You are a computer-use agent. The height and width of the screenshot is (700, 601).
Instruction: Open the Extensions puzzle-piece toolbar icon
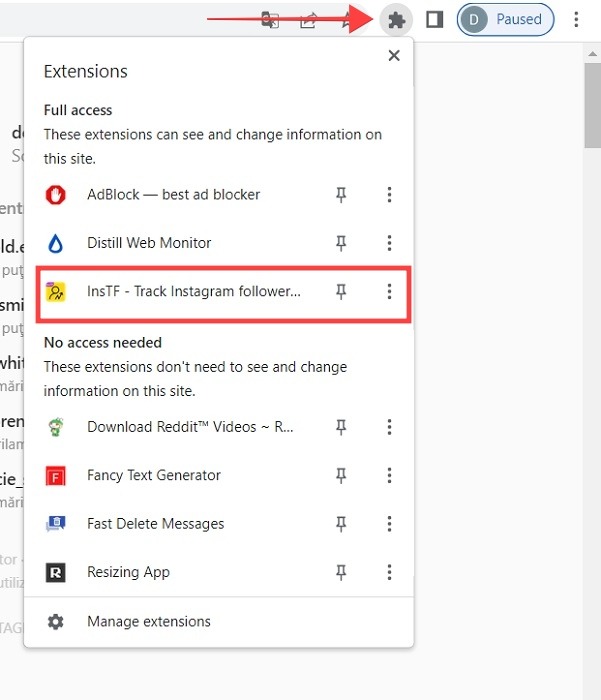click(396, 20)
